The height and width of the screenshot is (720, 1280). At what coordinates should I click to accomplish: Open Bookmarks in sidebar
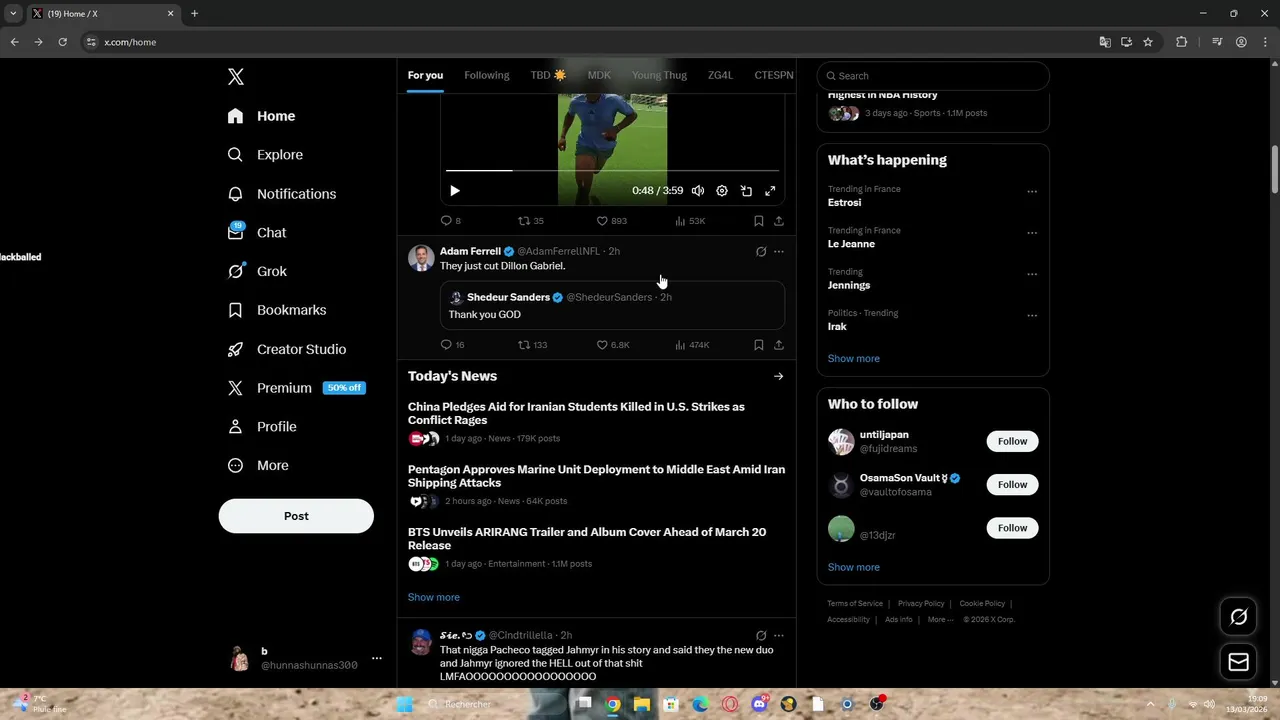point(276,310)
